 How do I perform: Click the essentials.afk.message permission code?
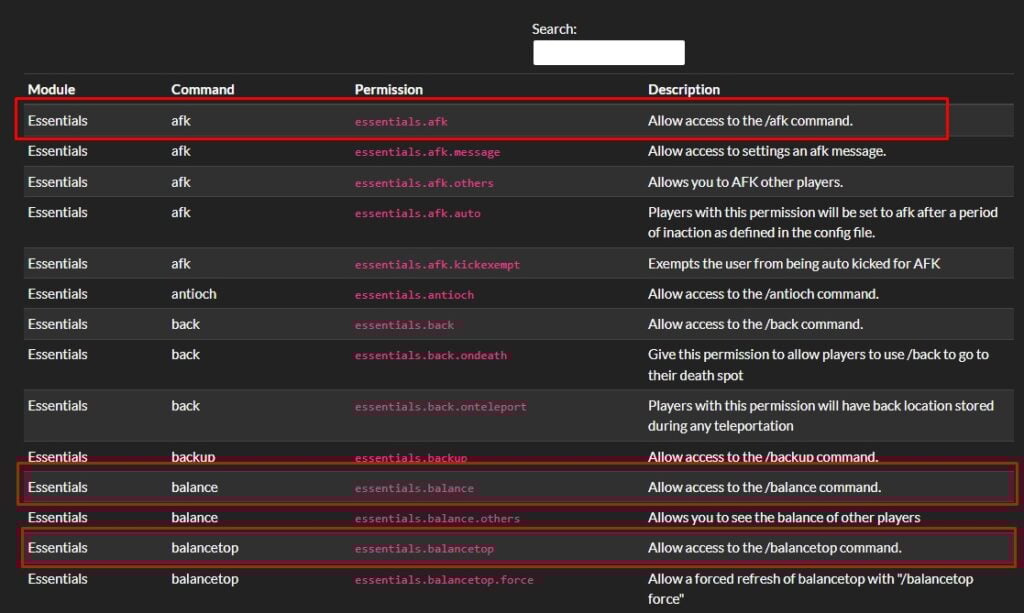(427, 152)
